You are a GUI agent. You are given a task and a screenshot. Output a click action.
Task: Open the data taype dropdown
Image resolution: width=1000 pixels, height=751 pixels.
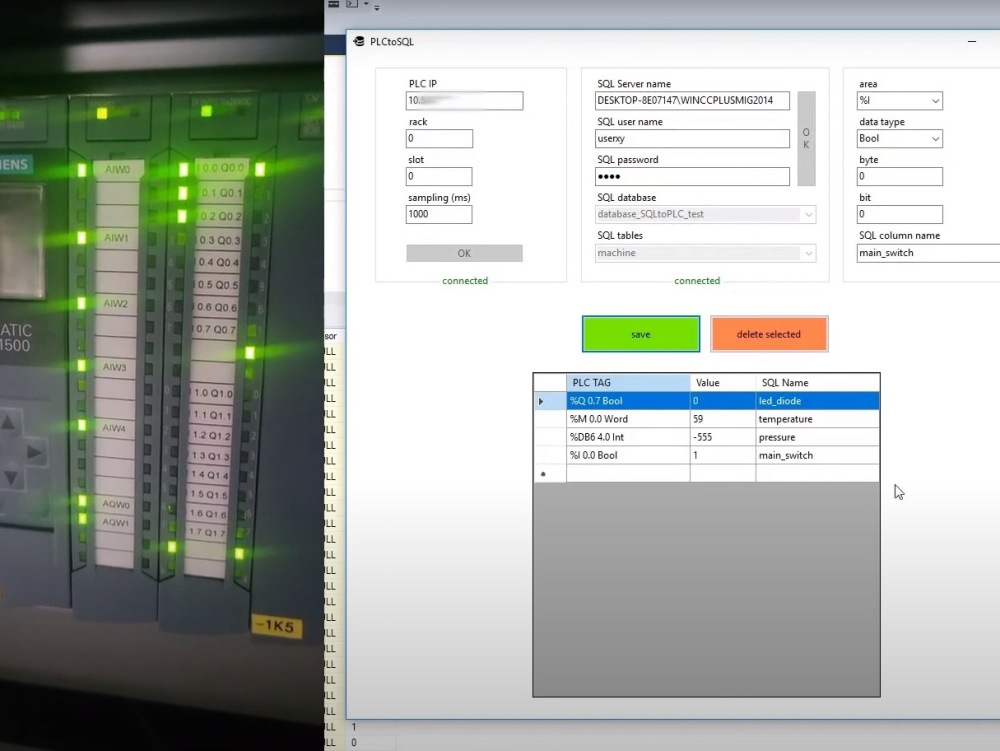(x=899, y=138)
